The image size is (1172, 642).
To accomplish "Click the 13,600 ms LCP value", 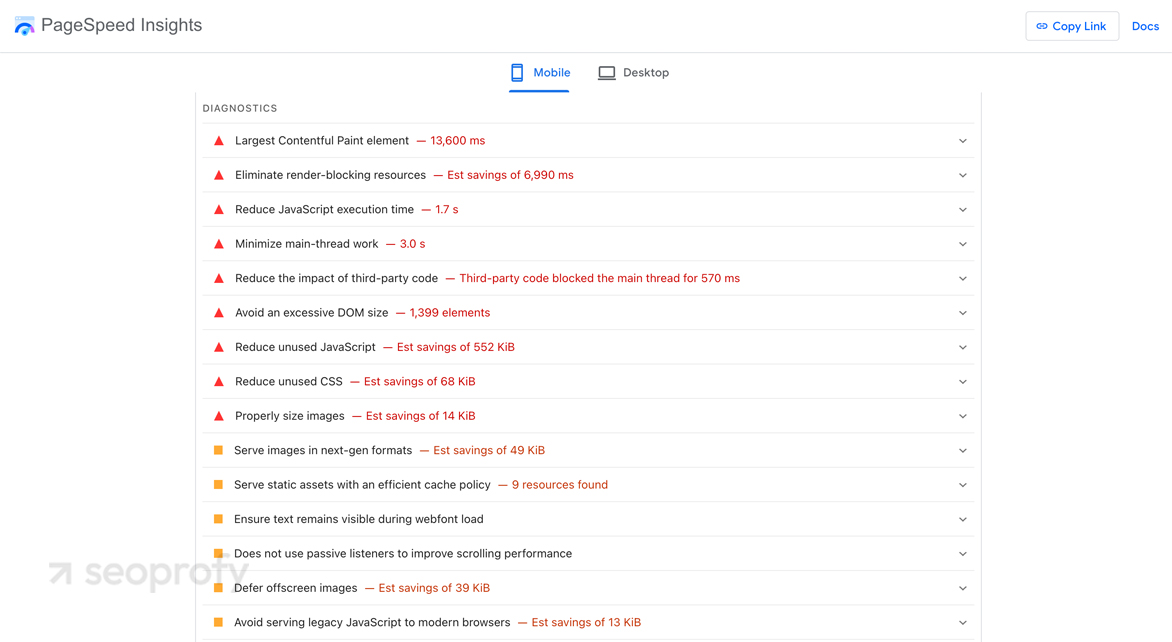I will pyautogui.click(x=457, y=141).
